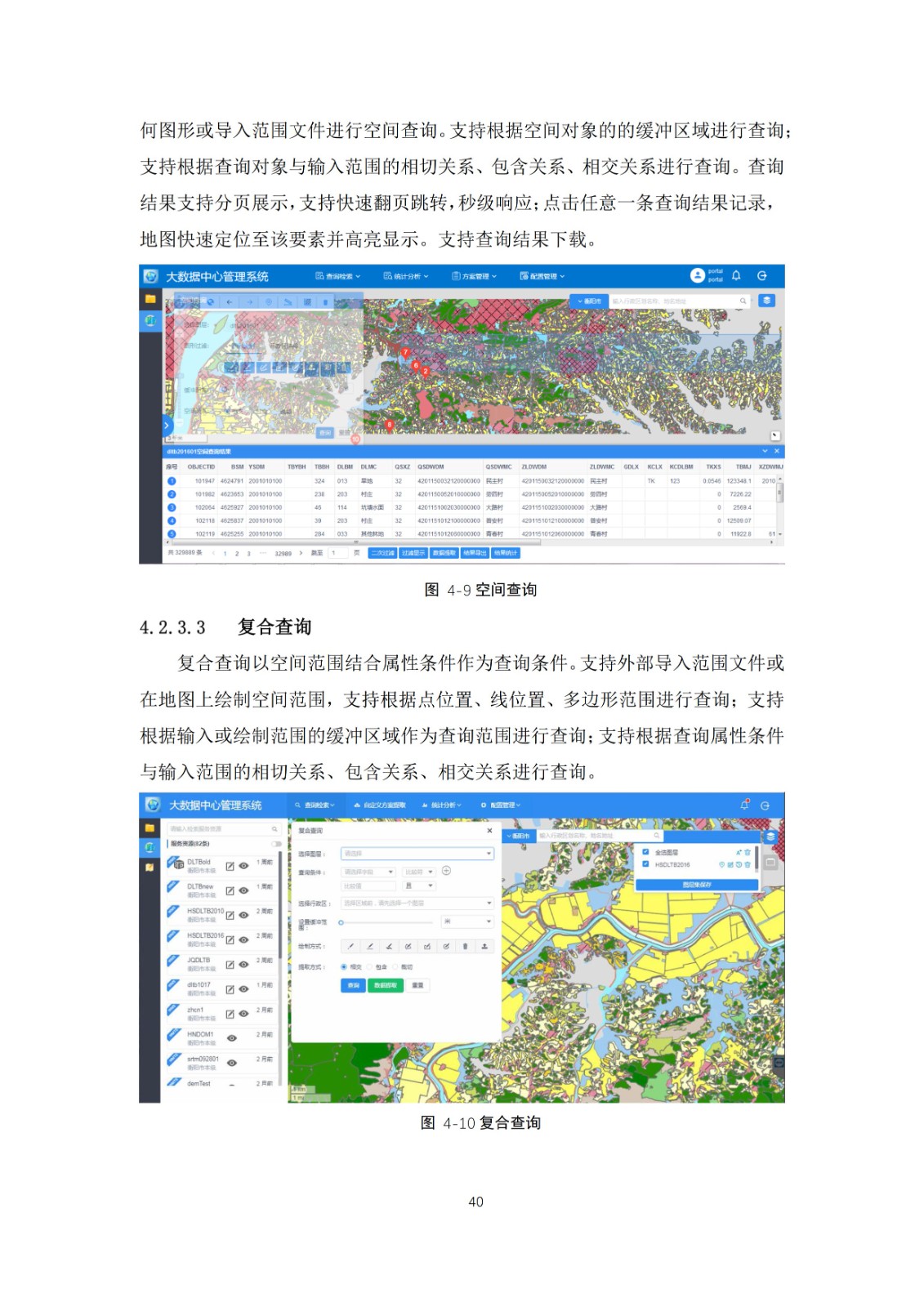Click the green 数据提取 button in 复合查询
924x1307 pixels.
click(385, 986)
